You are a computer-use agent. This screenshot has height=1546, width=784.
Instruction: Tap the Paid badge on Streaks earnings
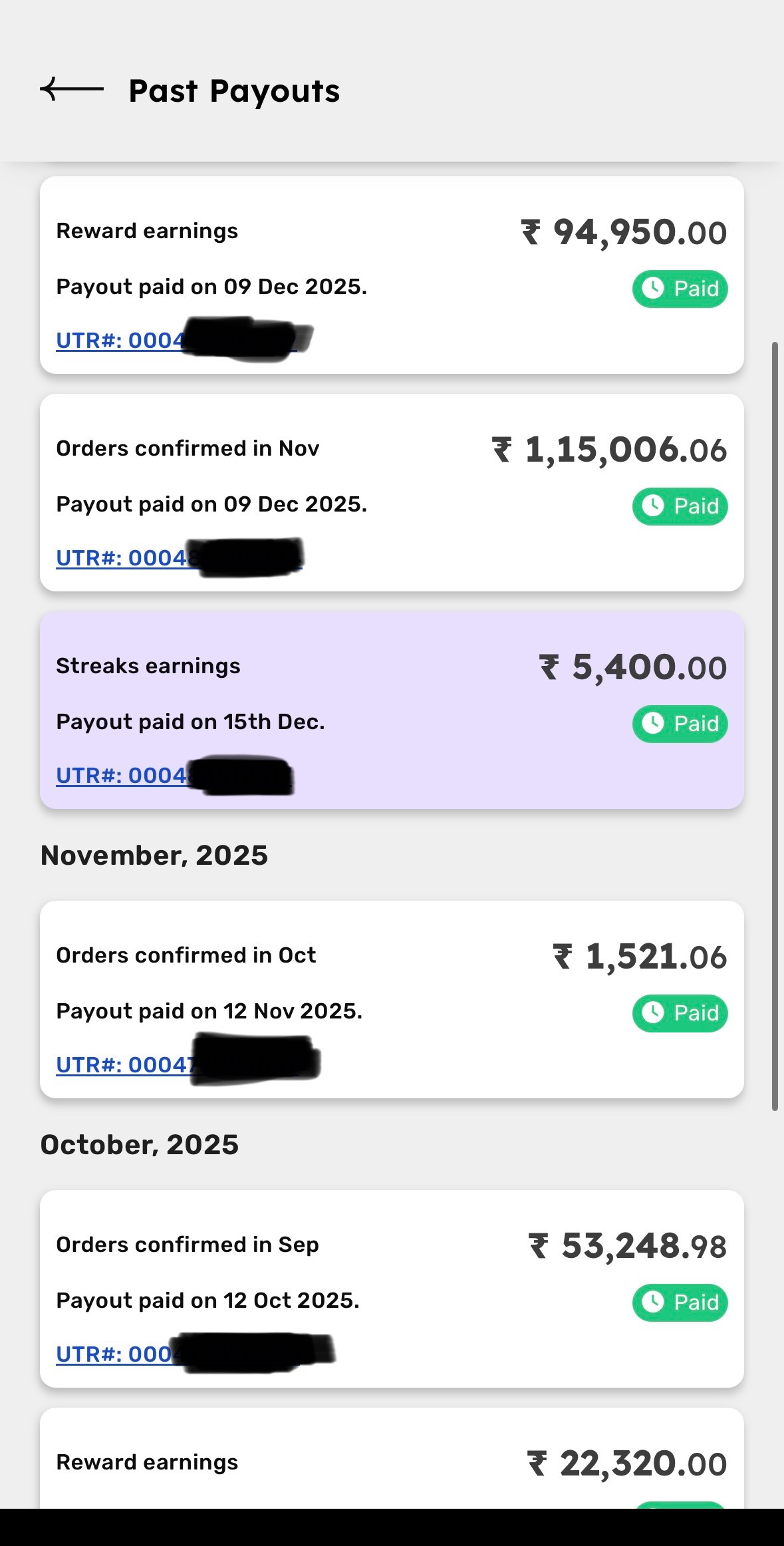pyautogui.click(x=680, y=724)
